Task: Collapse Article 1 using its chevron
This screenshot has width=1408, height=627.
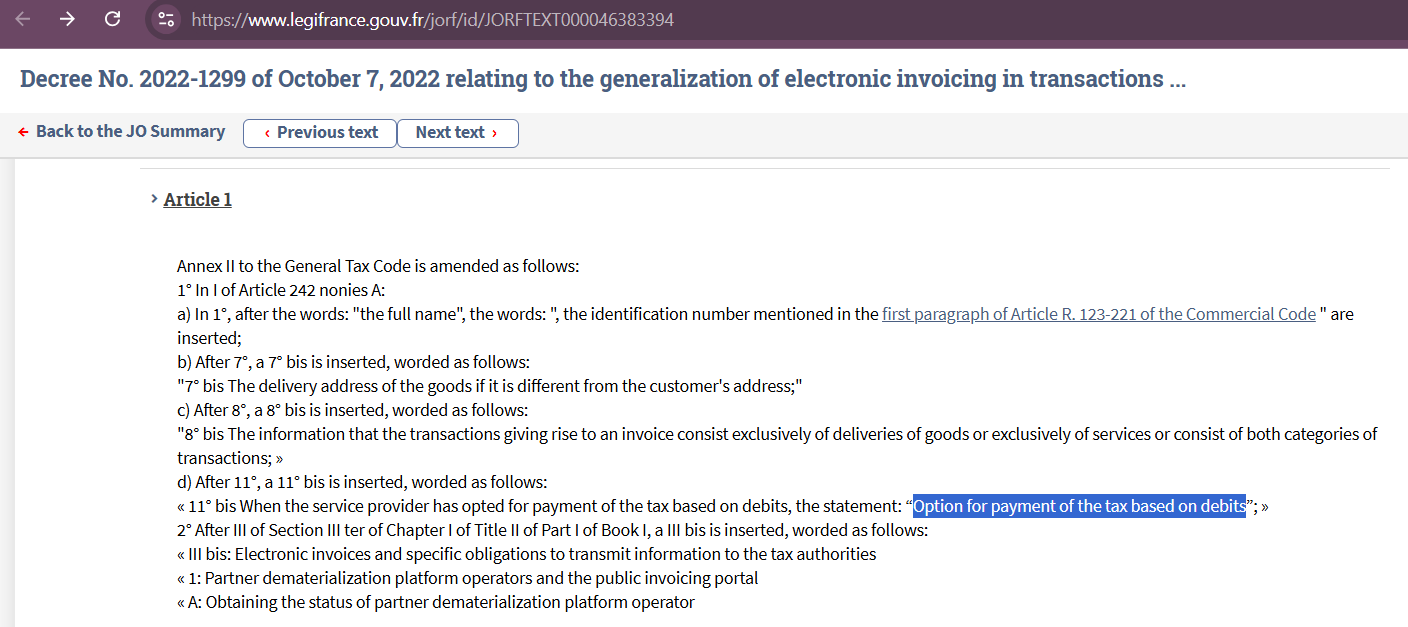Action: point(154,199)
